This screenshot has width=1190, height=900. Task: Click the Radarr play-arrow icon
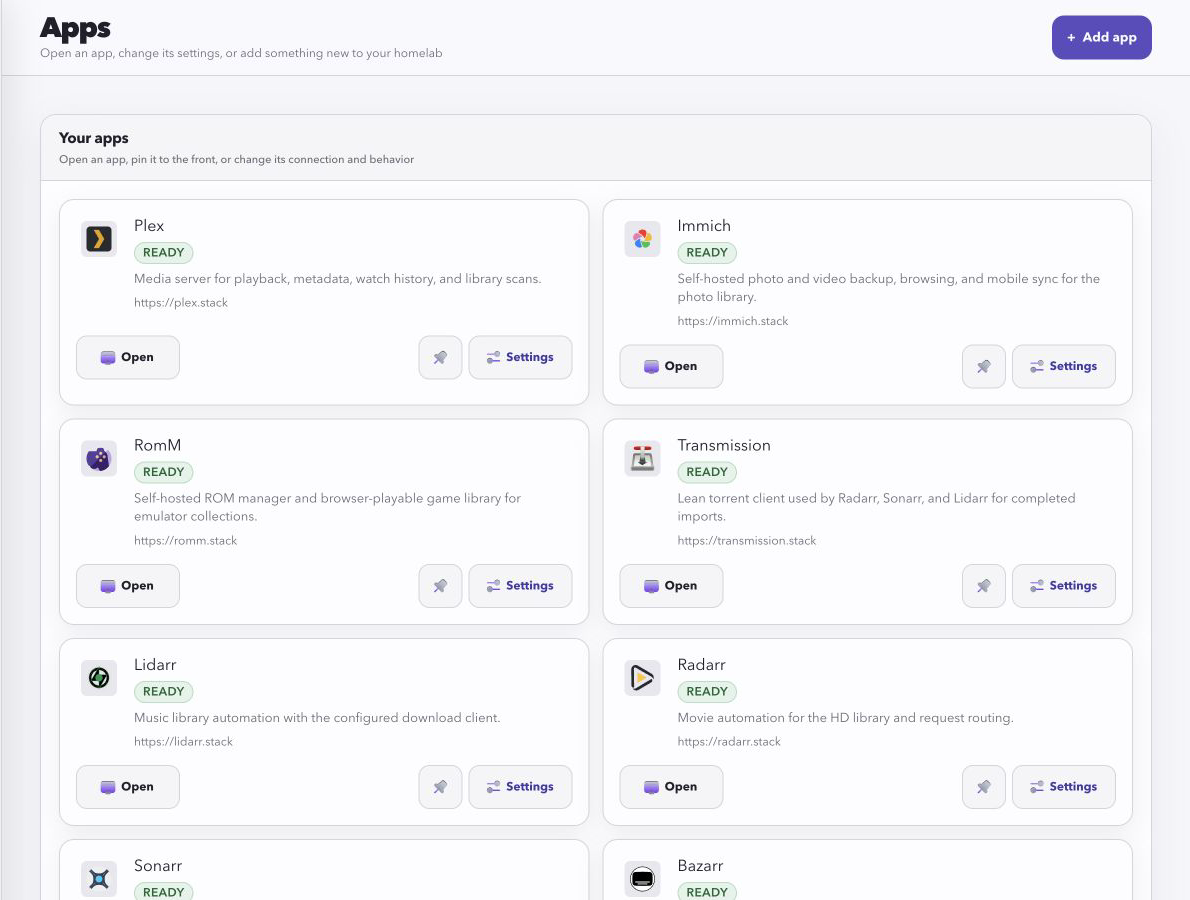(x=642, y=678)
